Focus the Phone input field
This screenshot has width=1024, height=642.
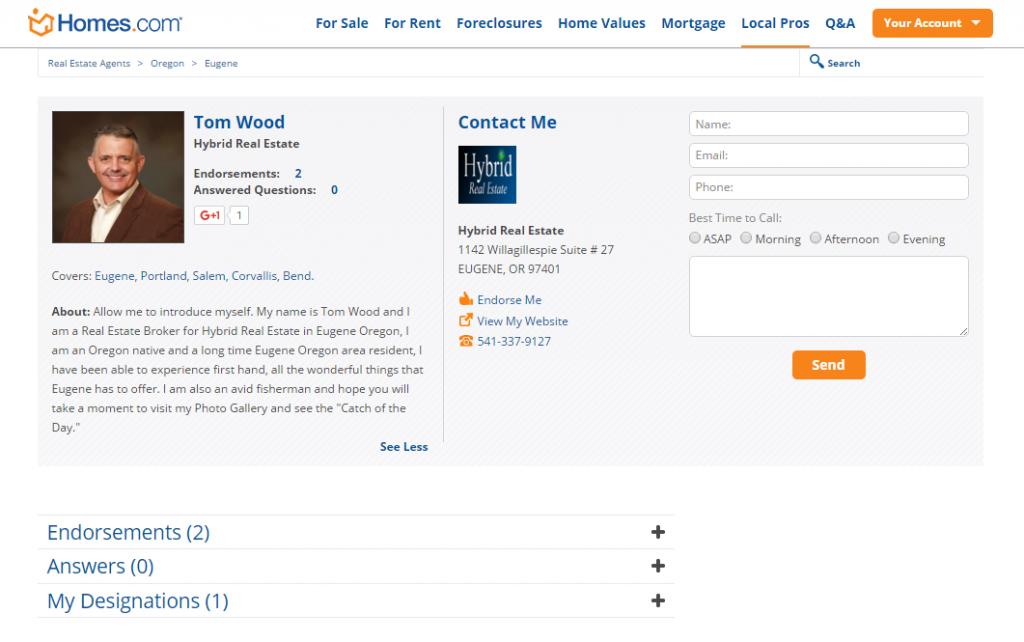click(x=829, y=187)
